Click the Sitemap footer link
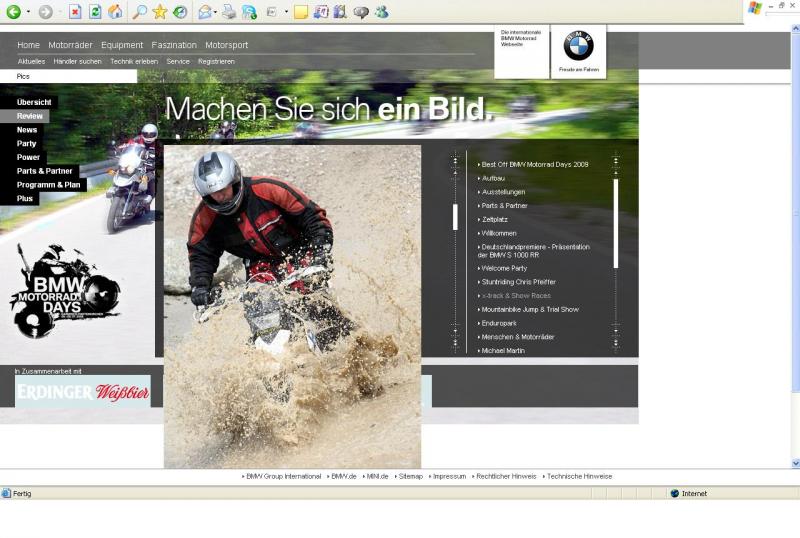 [410, 476]
